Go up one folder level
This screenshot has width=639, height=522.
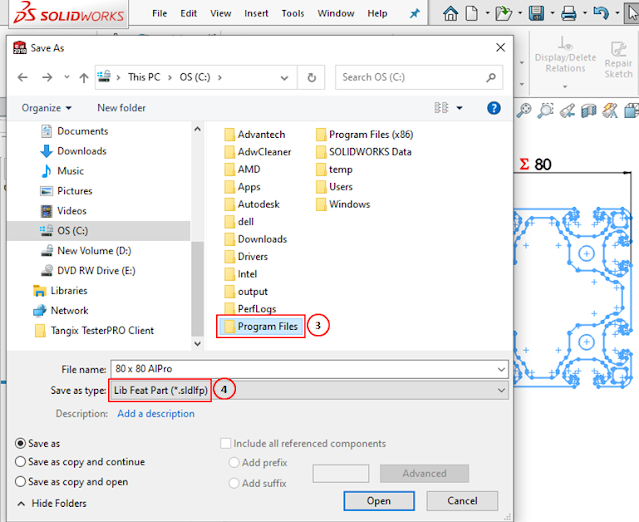[84, 77]
